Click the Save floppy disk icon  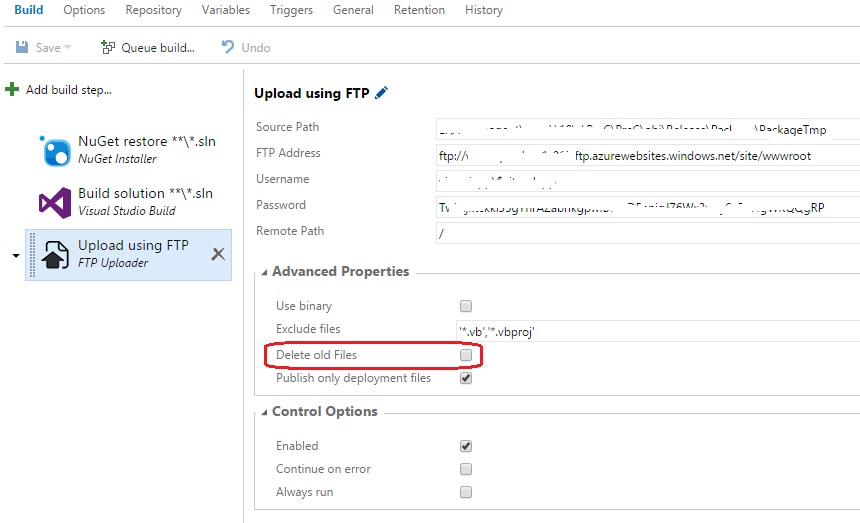point(22,47)
